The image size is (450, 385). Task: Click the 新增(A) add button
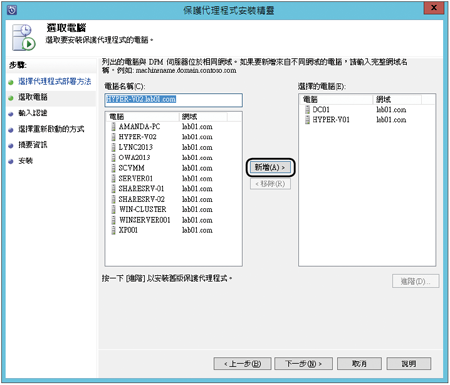tap(270, 167)
